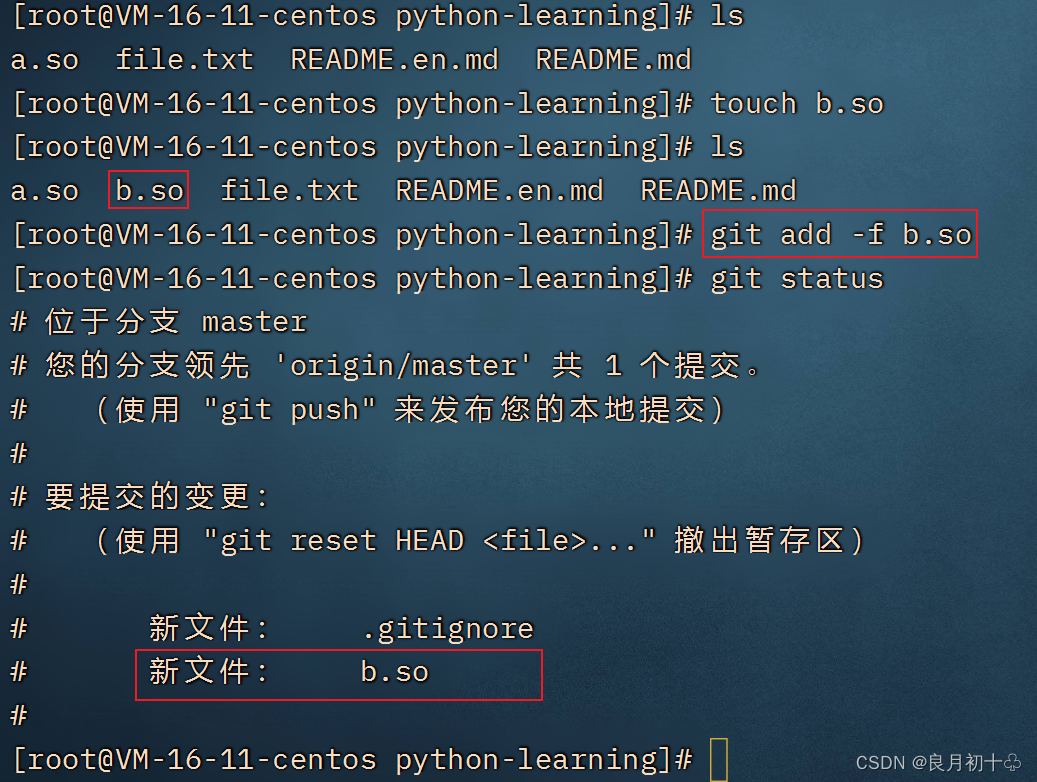Click the blinking cursor at the bottom prompt
1037x782 pixels.
tap(720, 759)
